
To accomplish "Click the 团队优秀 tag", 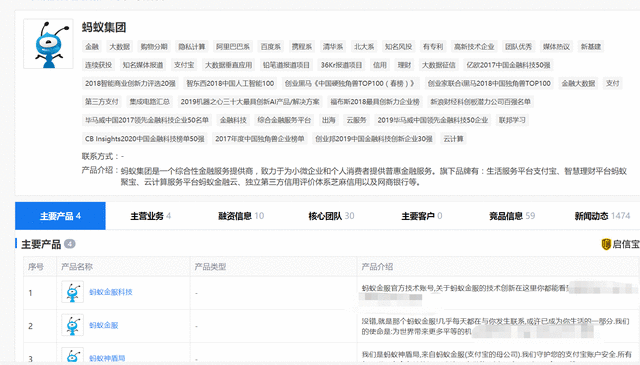I will pos(518,47).
